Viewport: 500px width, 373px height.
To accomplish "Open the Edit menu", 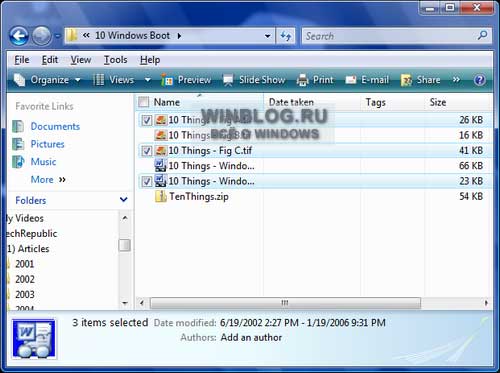I will pyautogui.click(x=50, y=60).
